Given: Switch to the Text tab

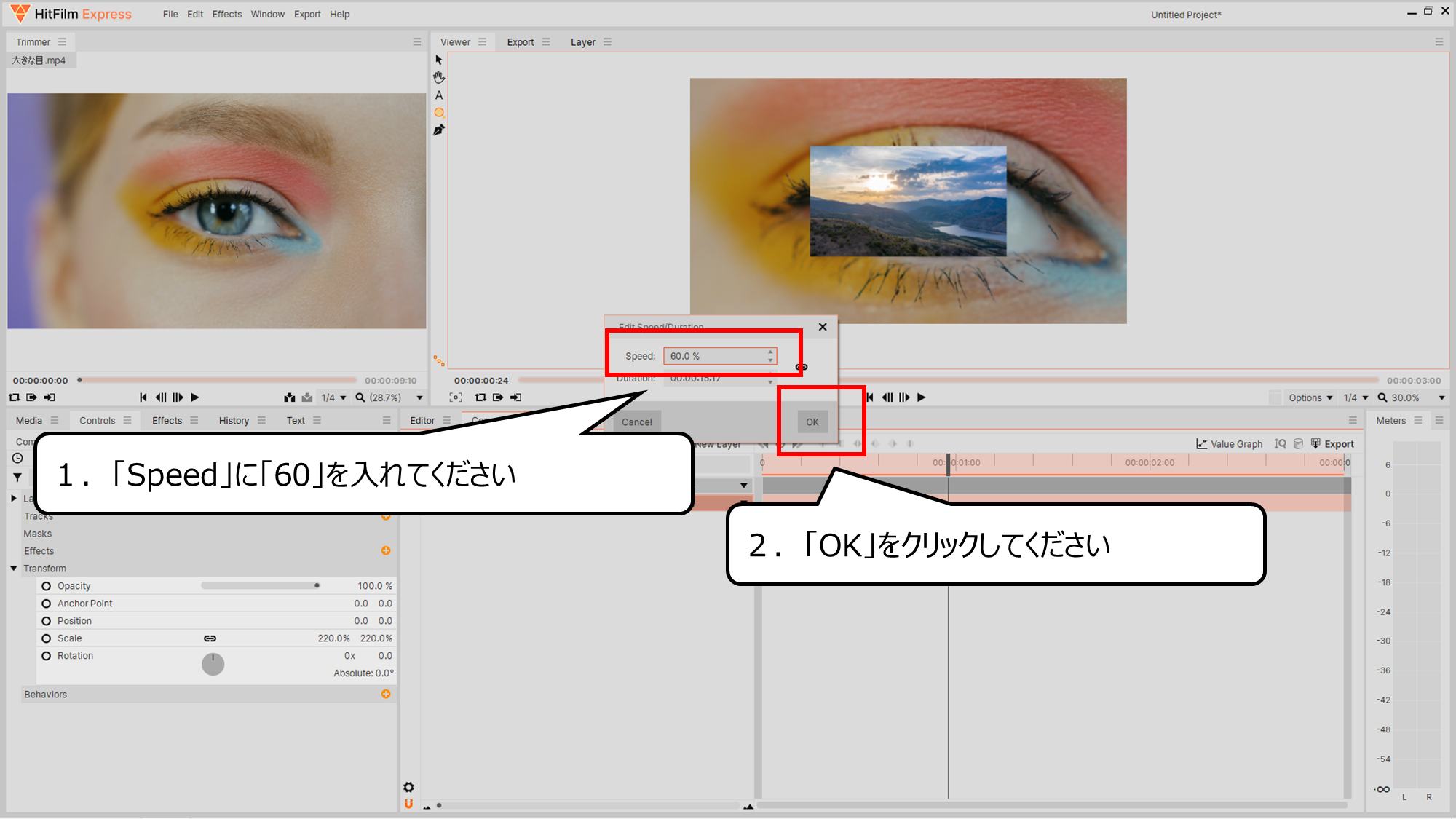Looking at the screenshot, I should (x=296, y=420).
